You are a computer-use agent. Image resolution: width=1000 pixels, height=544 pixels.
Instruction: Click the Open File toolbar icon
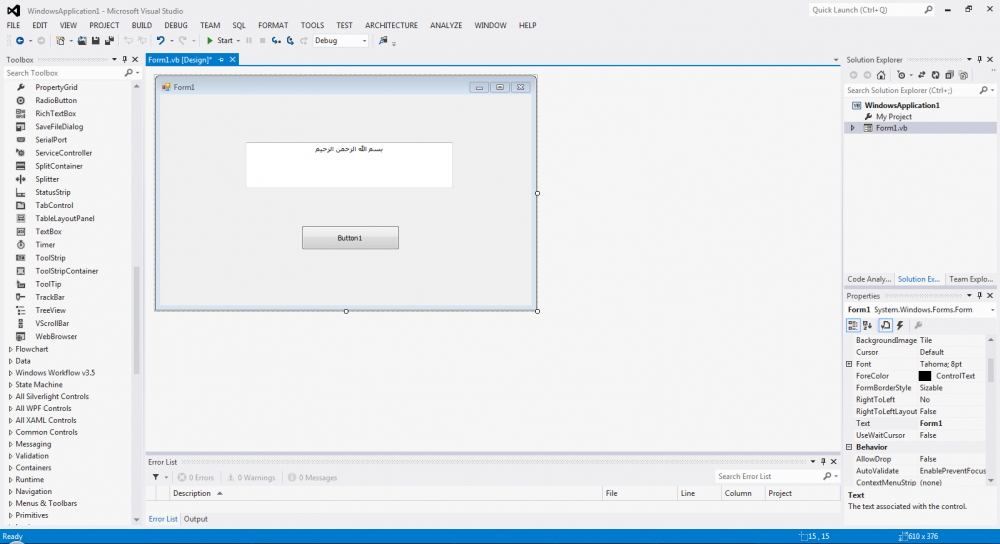coord(82,41)
